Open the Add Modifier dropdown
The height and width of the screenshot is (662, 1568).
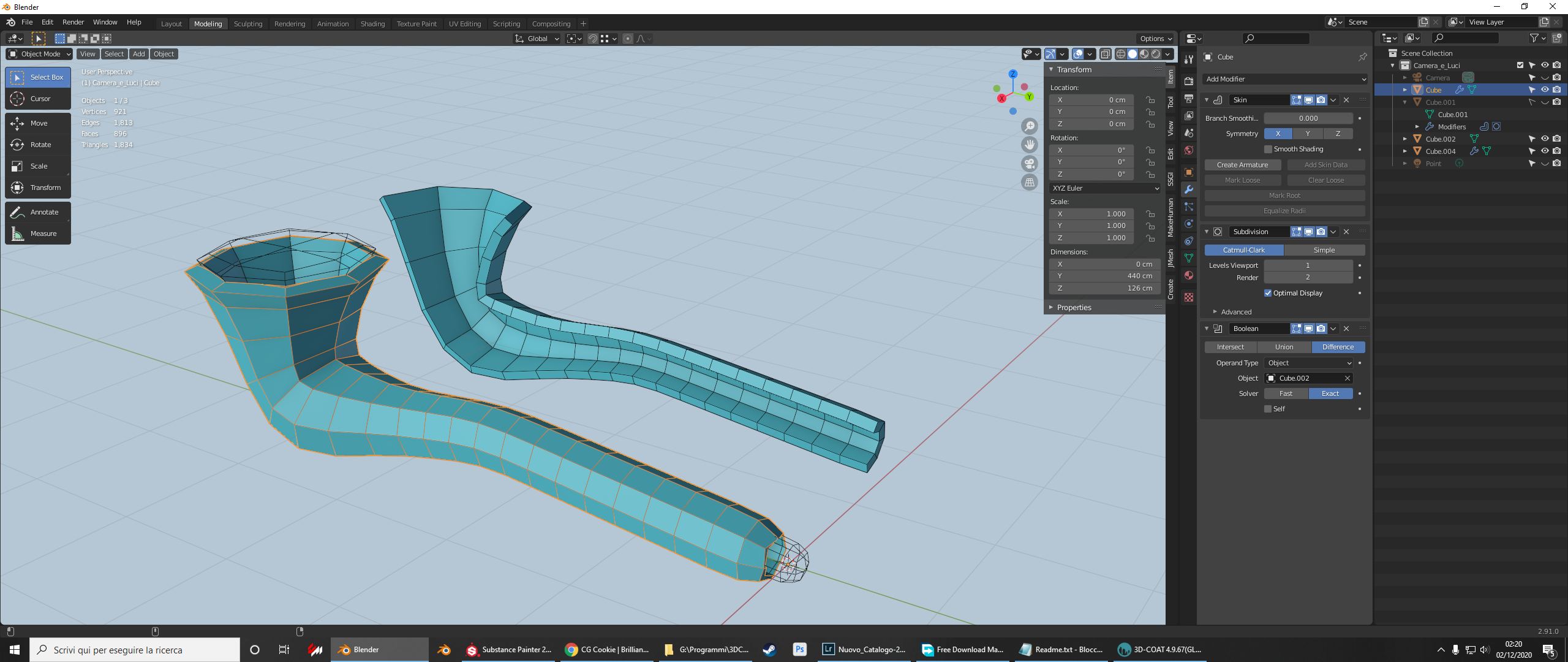point(1285,79)
